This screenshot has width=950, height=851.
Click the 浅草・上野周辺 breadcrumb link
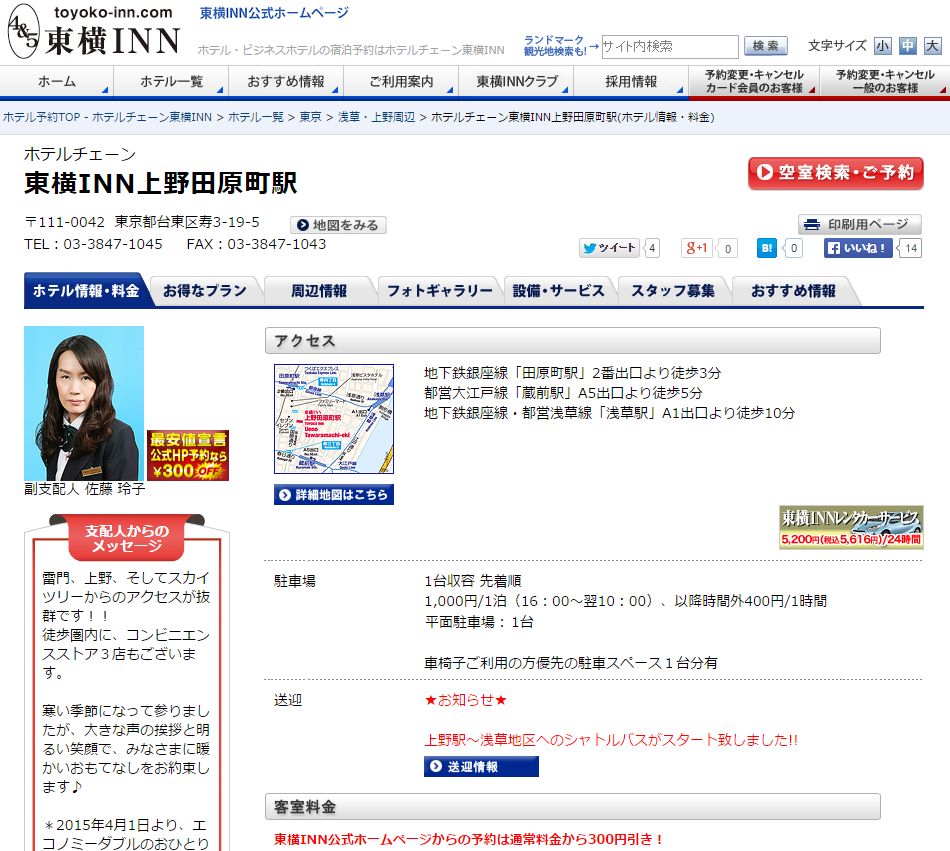pyautogui.click(x=376, y=117)
